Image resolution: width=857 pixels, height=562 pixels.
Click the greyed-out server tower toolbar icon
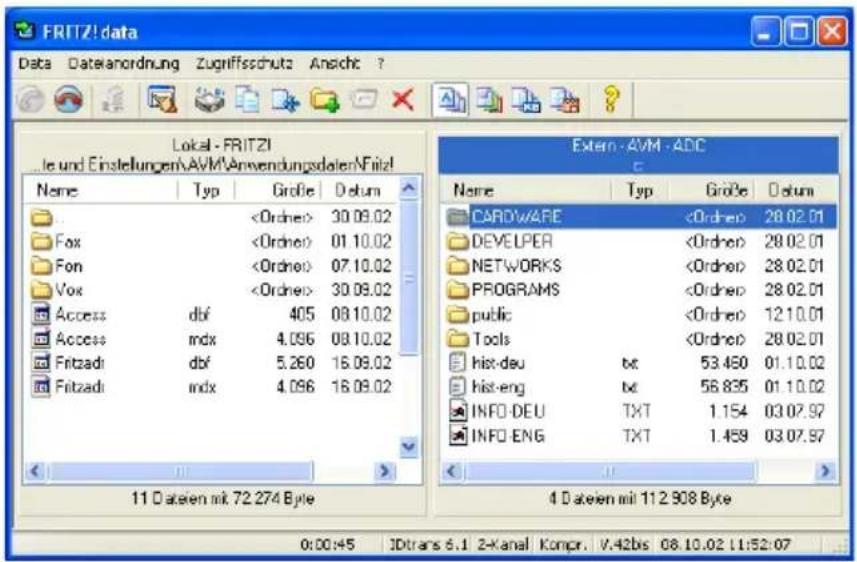[114, 100]
